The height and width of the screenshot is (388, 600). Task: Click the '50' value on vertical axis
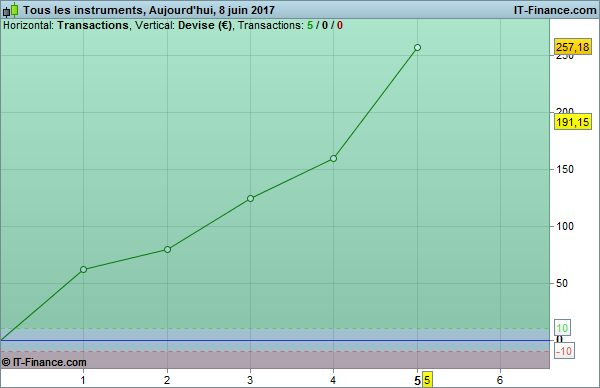point(562,283)
